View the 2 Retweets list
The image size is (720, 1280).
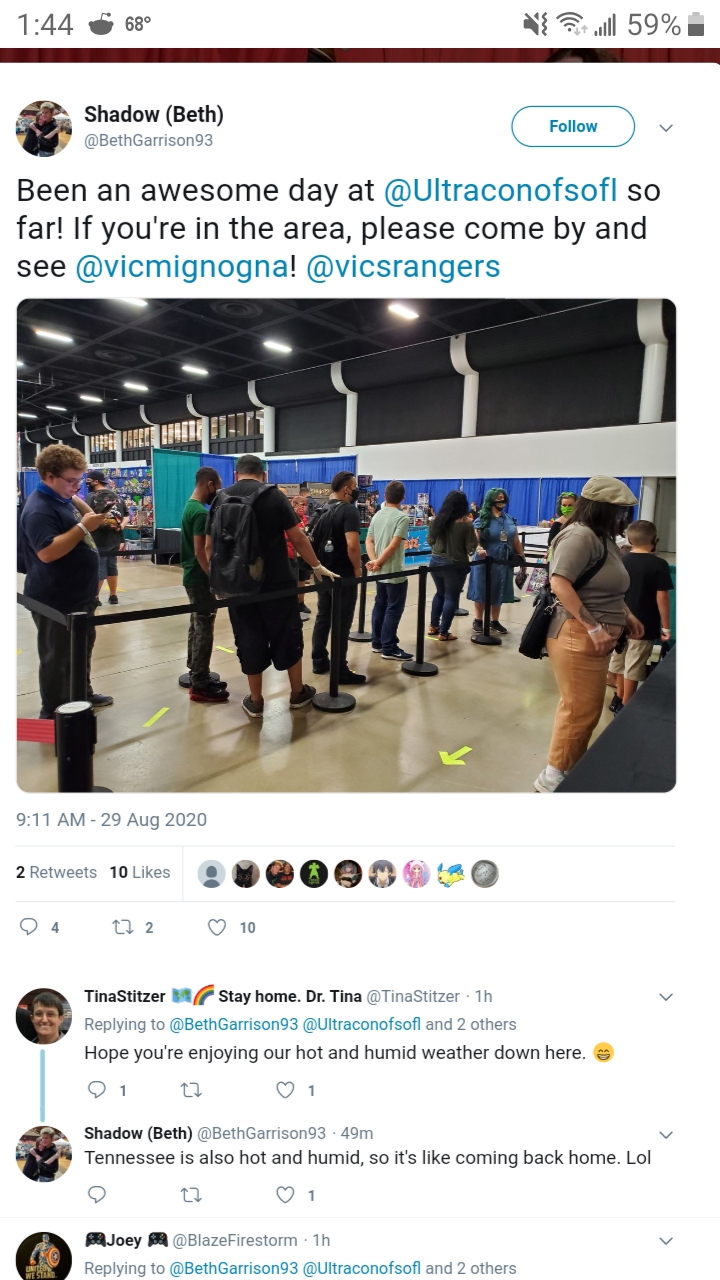(56, 872)
